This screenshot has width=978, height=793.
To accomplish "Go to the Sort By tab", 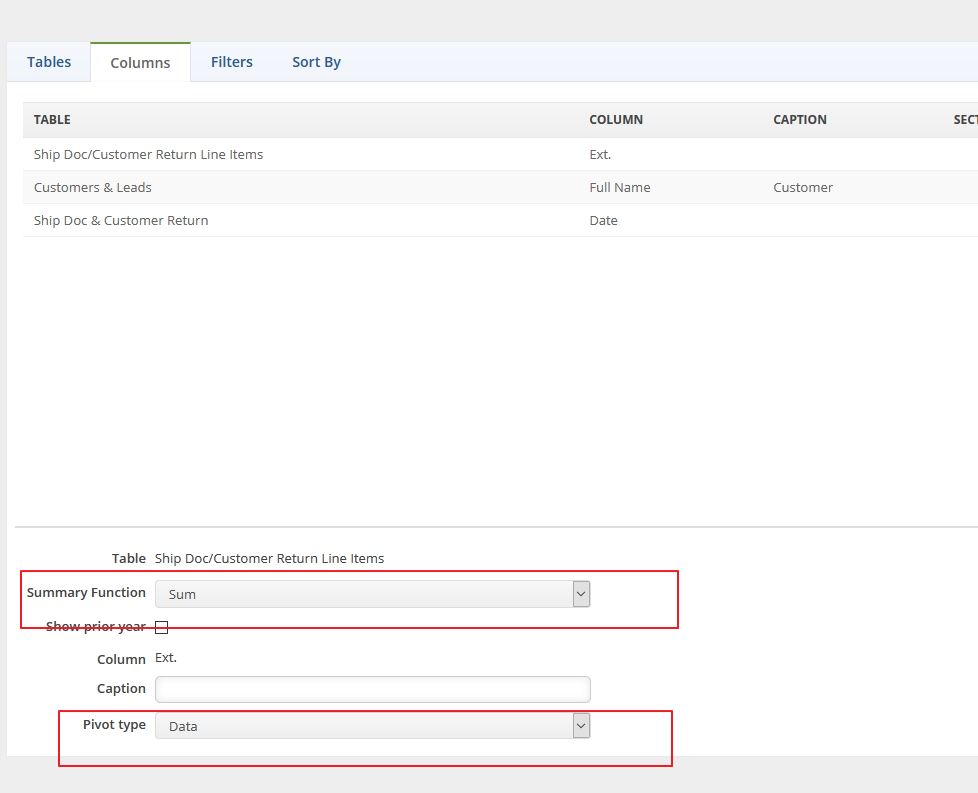I will point(316,62).
